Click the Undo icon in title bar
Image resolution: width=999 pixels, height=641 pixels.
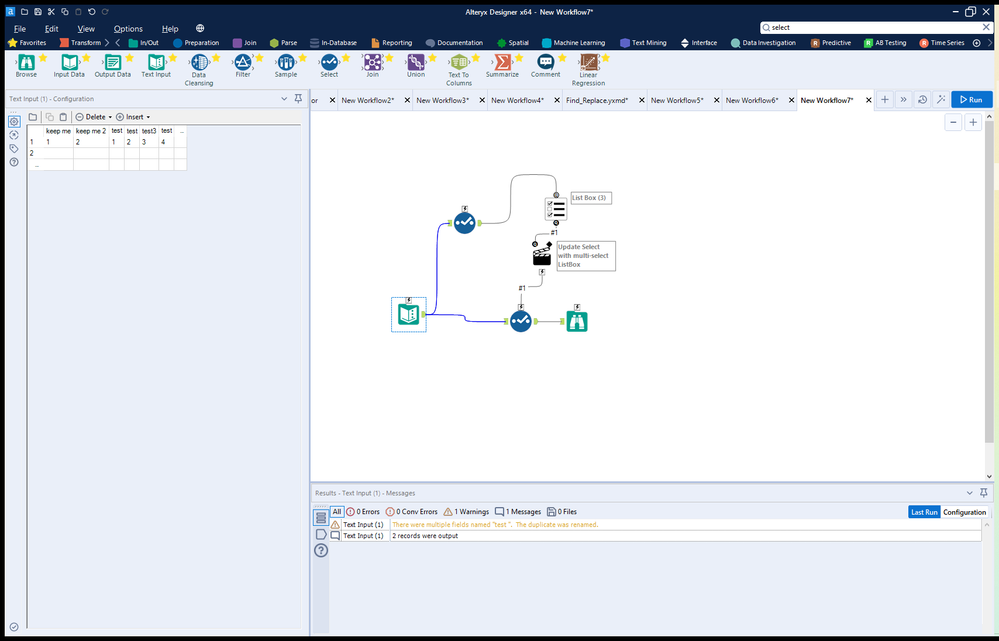pyautogui.click(x=92, y=11)
